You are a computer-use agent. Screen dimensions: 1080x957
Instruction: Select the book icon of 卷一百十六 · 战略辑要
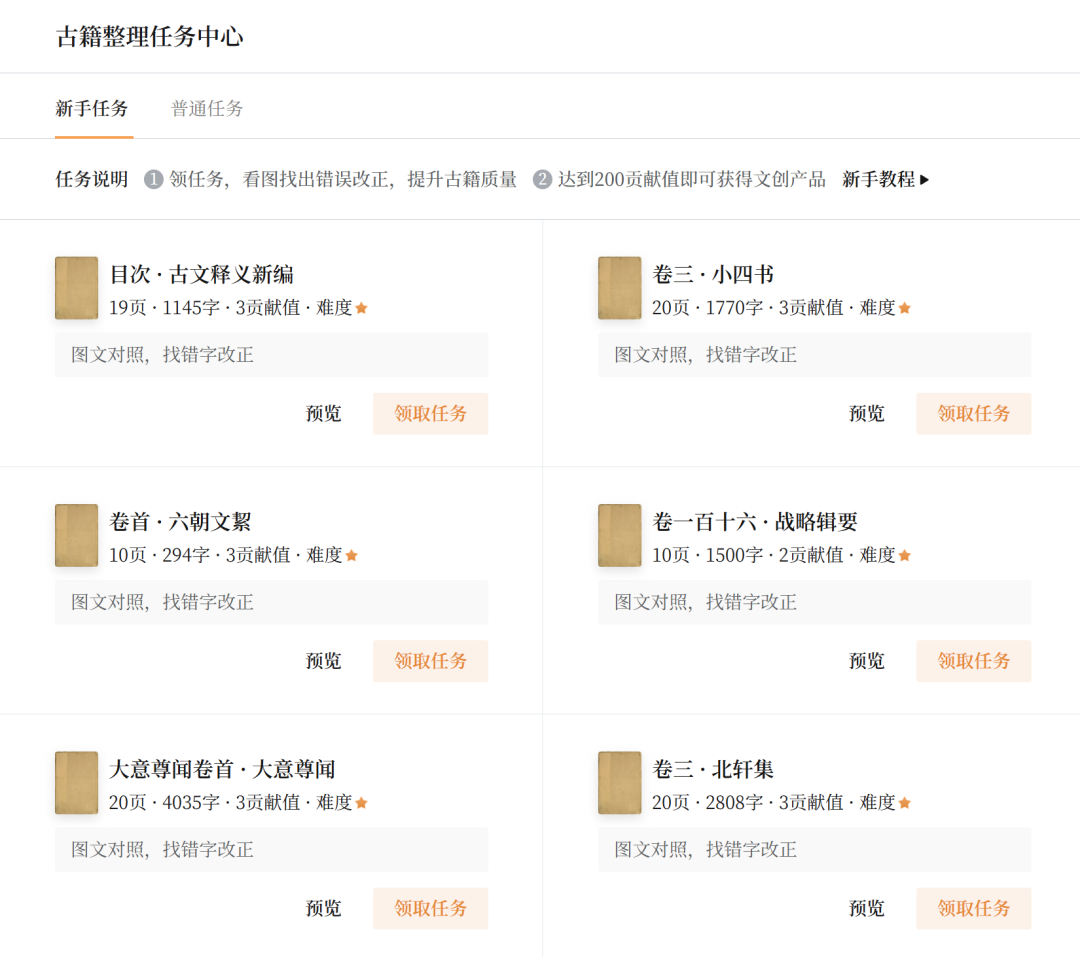click(619, 535)
